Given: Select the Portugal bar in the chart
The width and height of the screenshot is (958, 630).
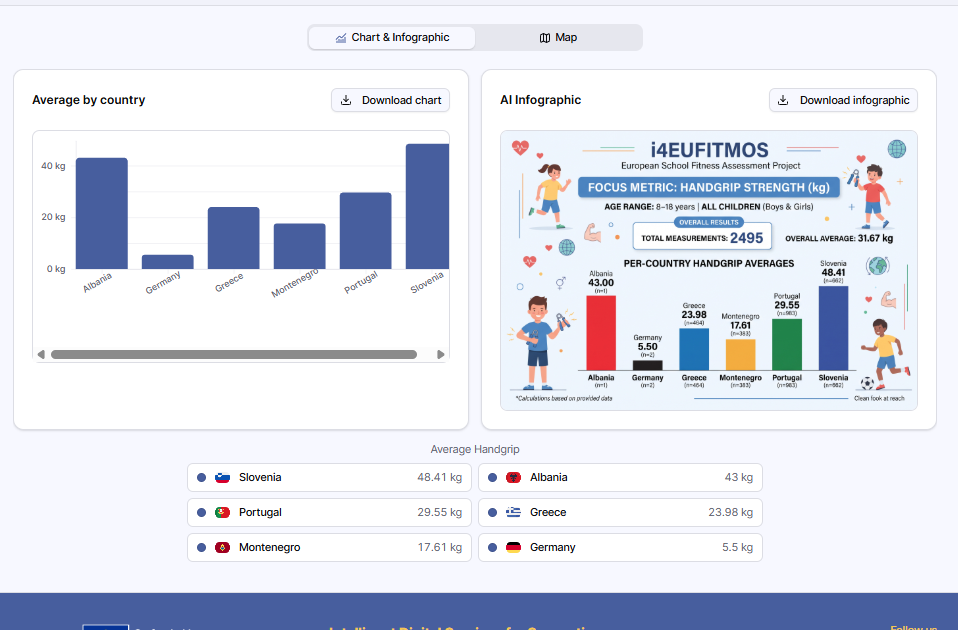Looking at the screenshot, I should click(x=365, y=230).
